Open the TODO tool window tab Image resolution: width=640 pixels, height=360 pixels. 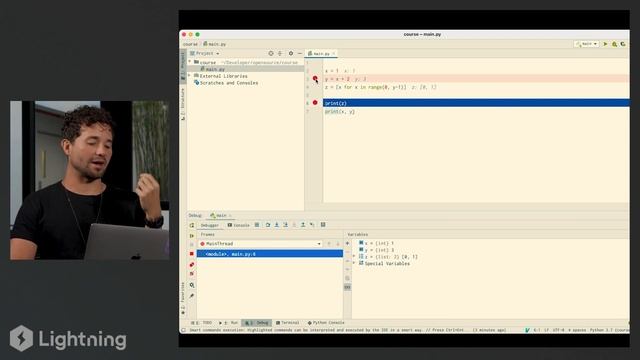(x=201, y=323)
